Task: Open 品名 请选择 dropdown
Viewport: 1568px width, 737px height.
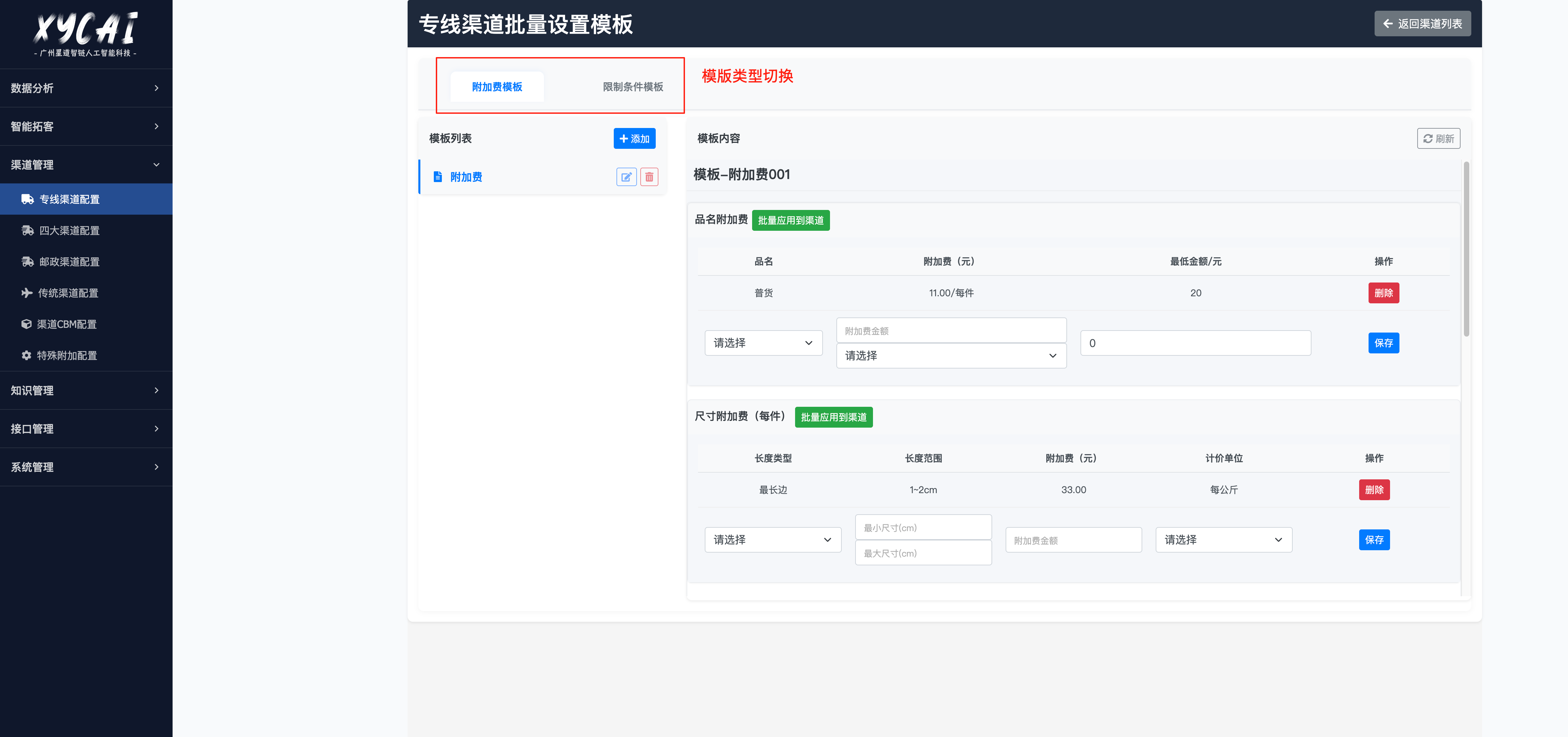Action: (763, 343)
